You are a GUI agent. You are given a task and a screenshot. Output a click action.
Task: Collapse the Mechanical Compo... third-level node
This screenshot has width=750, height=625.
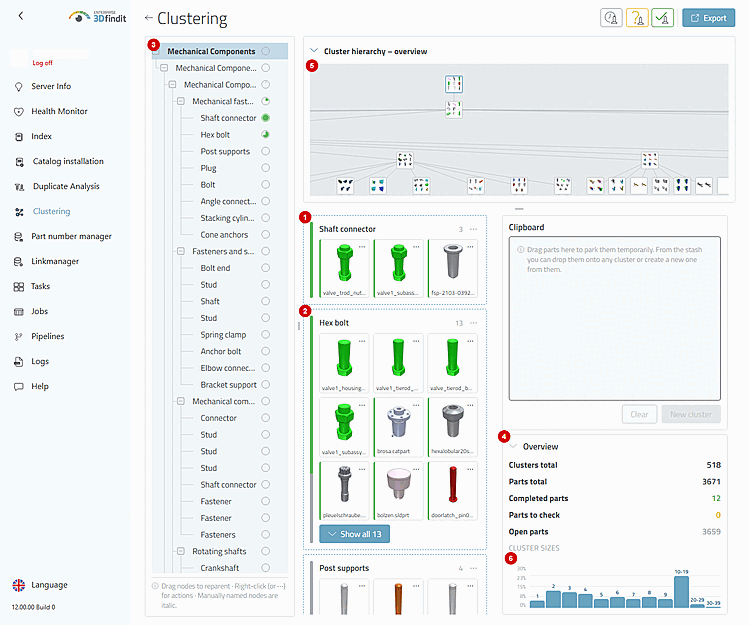pos(173,85)
